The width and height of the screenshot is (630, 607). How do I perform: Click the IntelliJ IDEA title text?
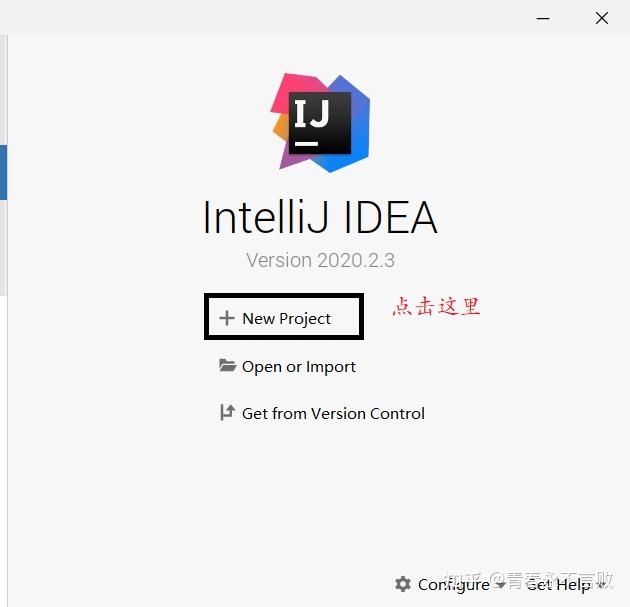coord(320,217)
